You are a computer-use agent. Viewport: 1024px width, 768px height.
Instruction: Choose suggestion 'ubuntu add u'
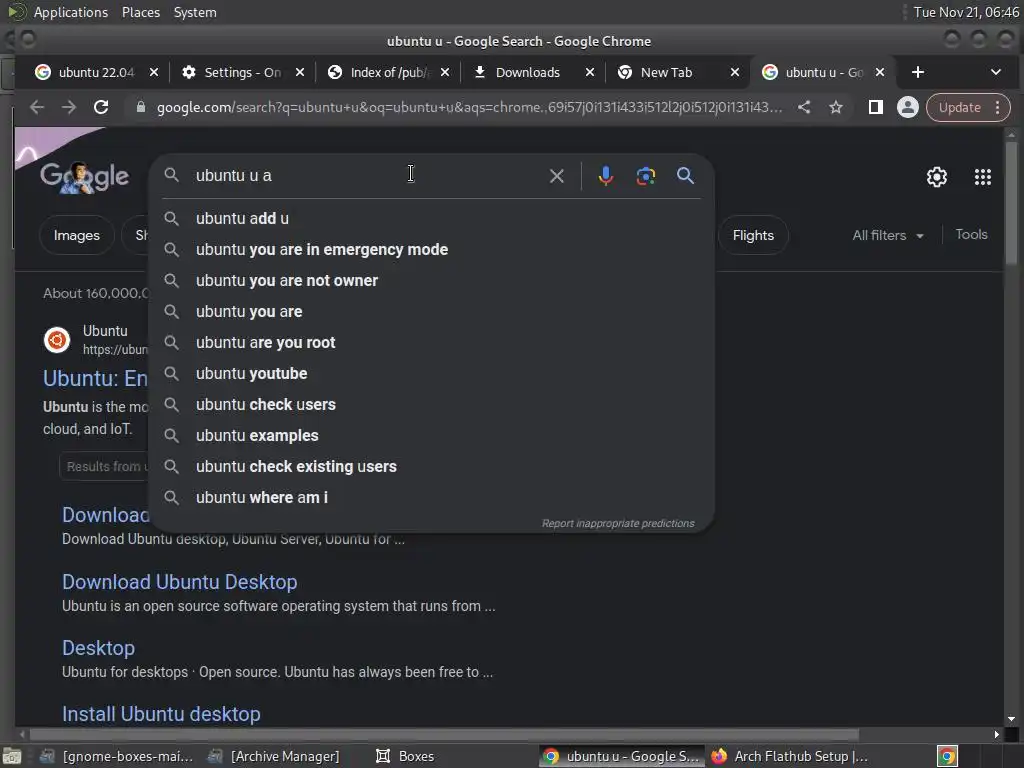coord(432,218)
